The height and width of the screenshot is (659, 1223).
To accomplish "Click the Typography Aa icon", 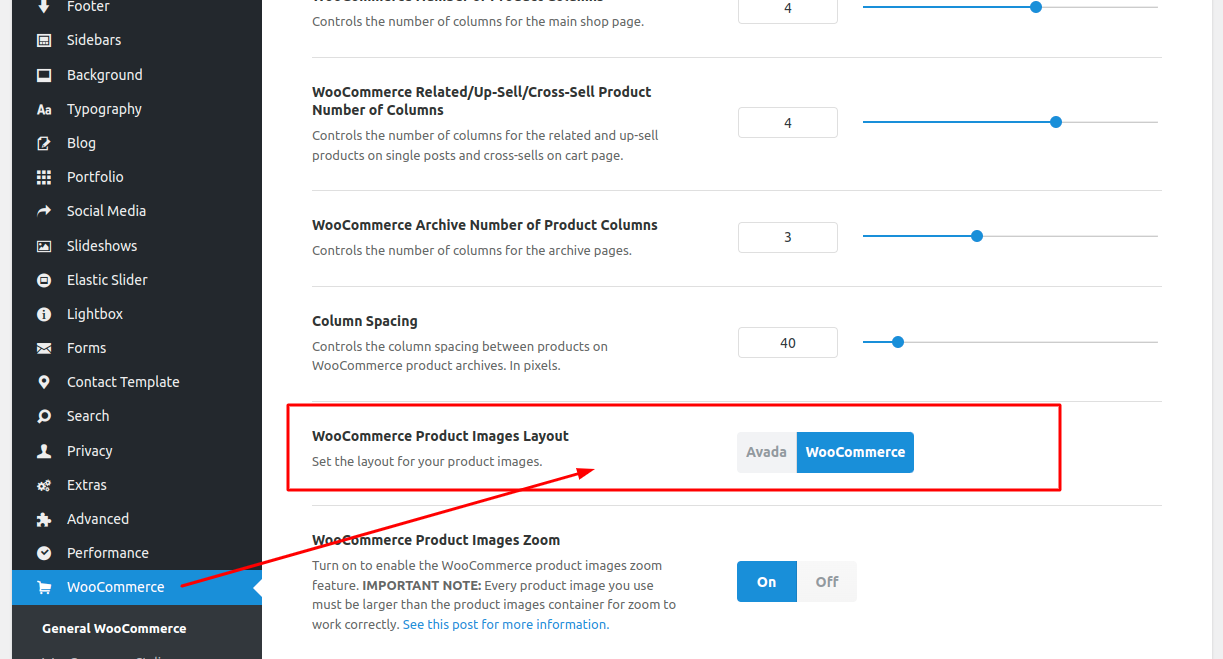I will 43,109.
